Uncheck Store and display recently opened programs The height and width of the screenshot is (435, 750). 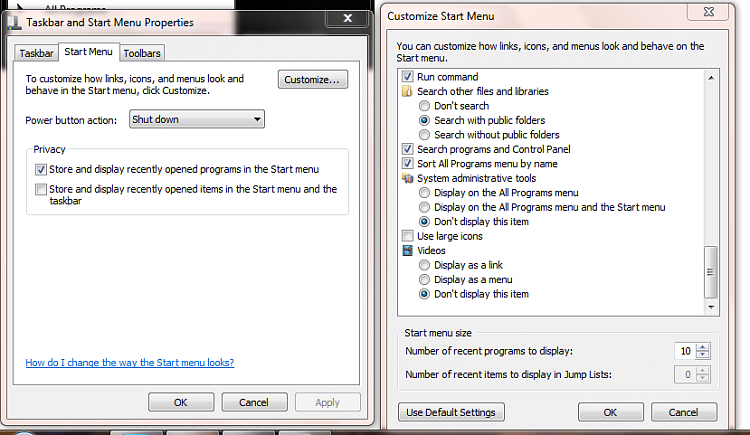(x=41, y=169)
